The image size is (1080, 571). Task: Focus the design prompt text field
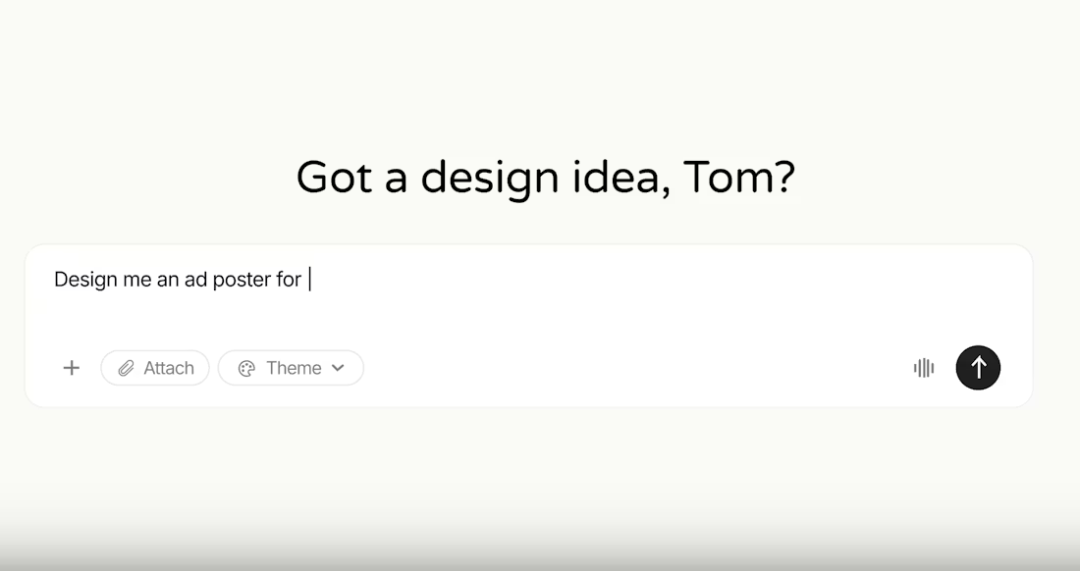529,293
